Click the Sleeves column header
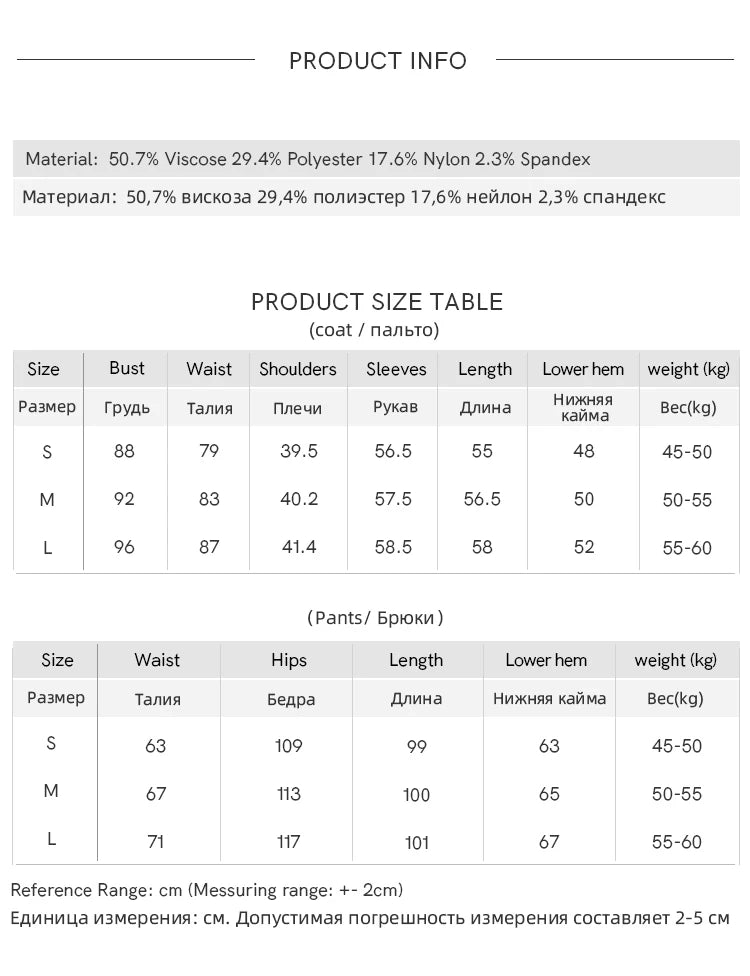Viewport: 750px width, 976px height. pyautogui.click(x=396, y=369)
